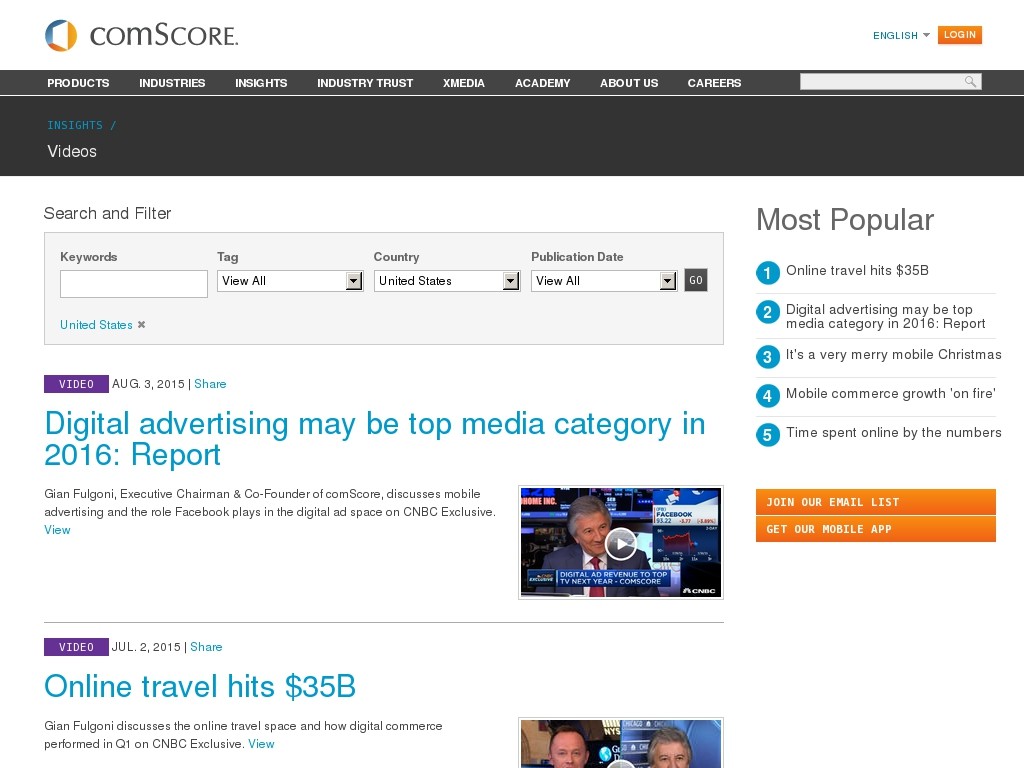Open the Industry Trust menu
Viewport: 1024px width, 768px height.
pyautogui.click(x=365, y=83)
